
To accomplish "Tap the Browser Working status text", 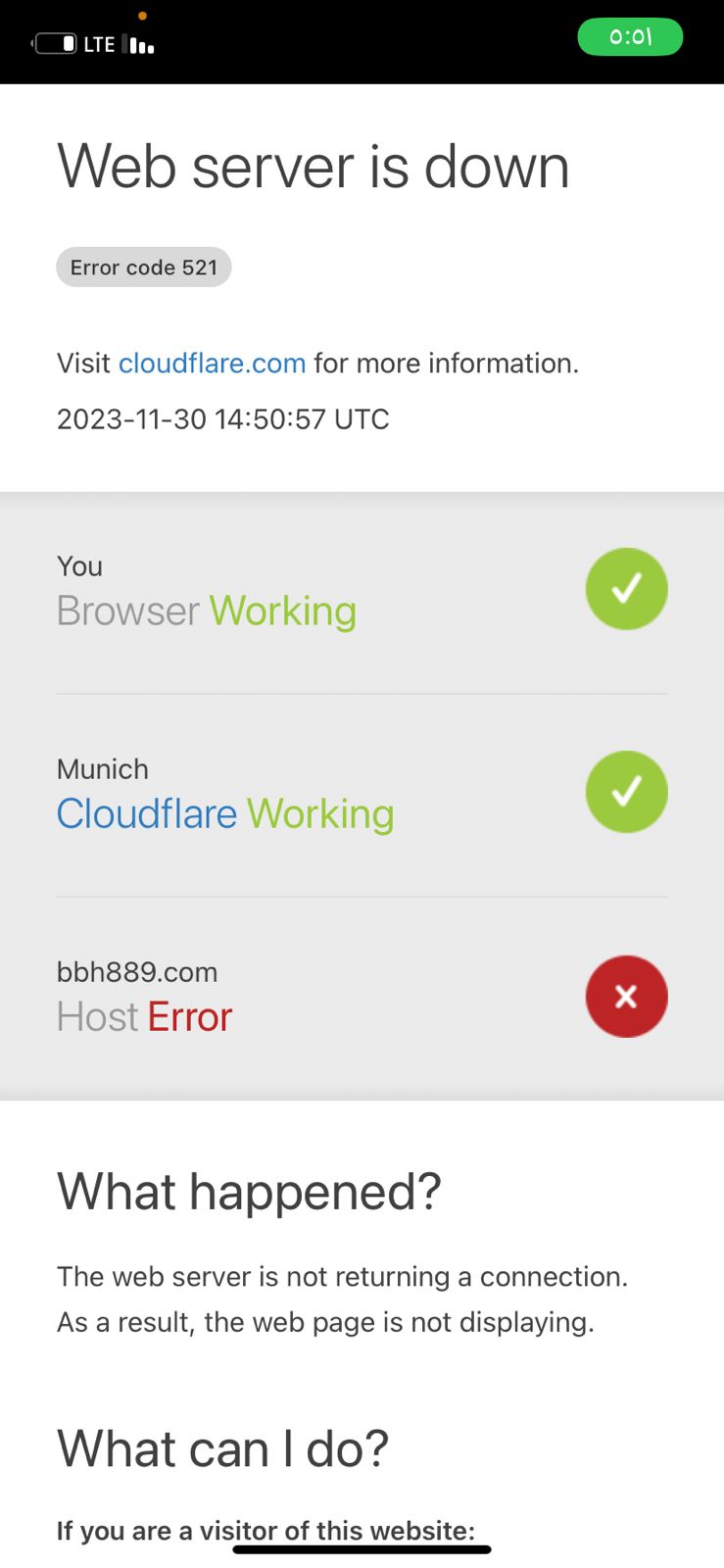I will 207,611.
